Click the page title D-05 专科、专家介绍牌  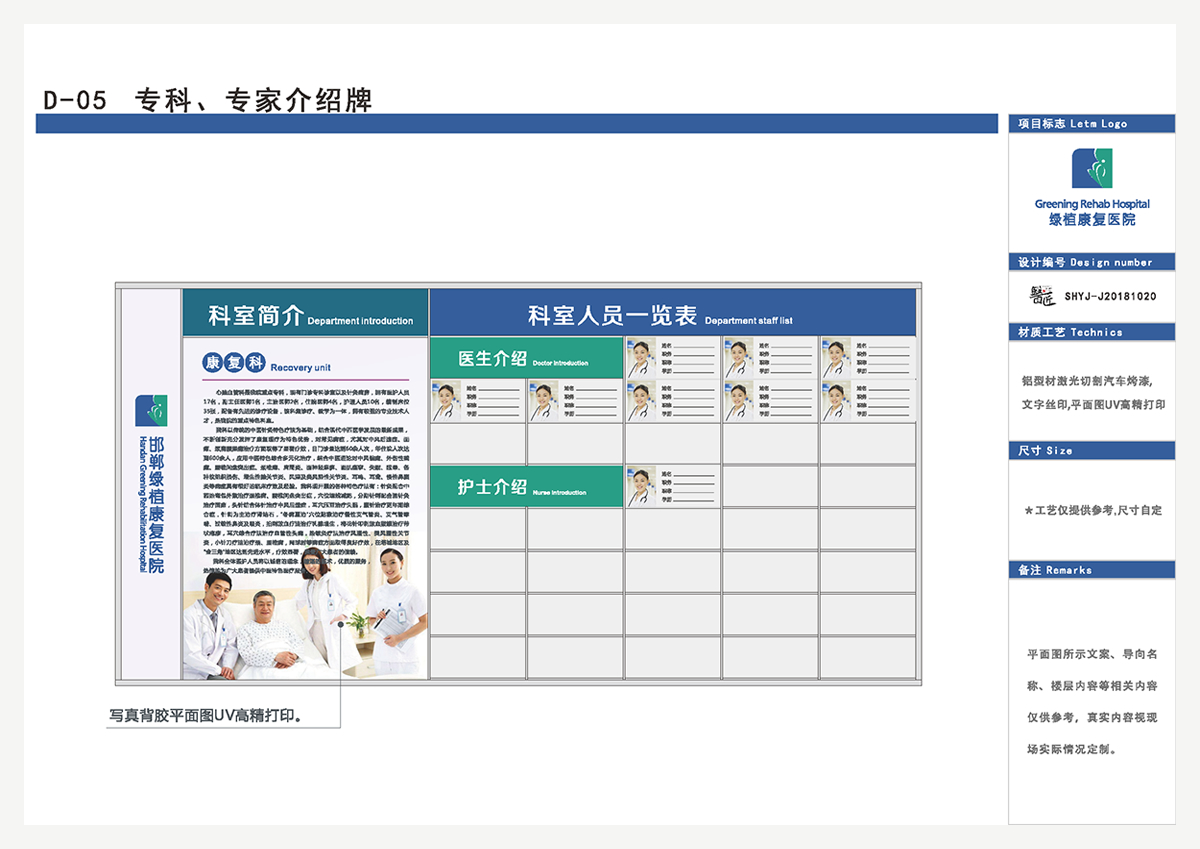[x=208, y=100]
